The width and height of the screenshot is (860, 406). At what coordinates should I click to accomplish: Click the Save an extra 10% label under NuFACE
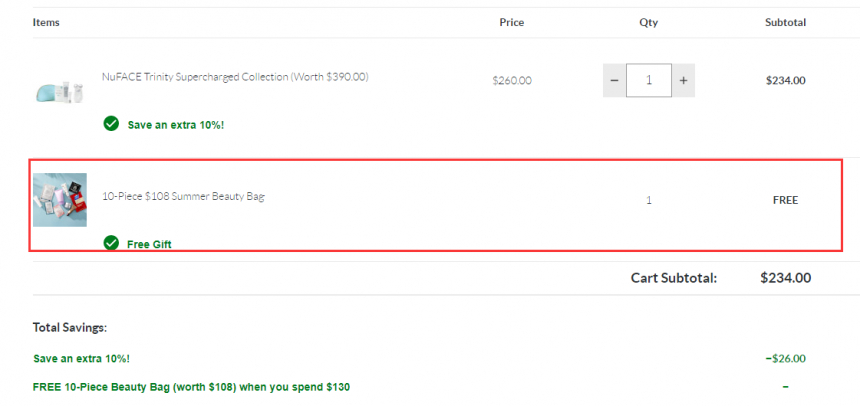click(x=176, y=125)
